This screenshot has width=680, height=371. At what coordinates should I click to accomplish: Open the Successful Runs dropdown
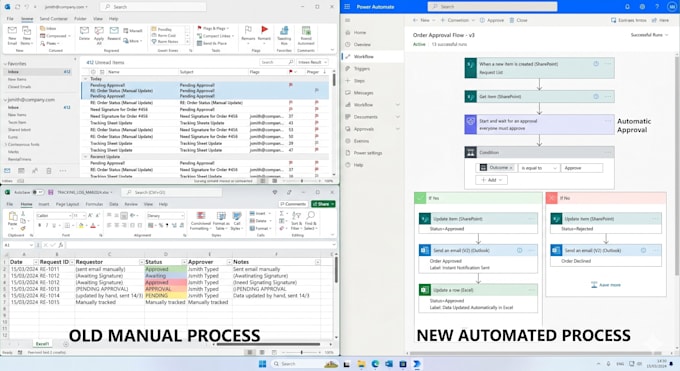649,35
